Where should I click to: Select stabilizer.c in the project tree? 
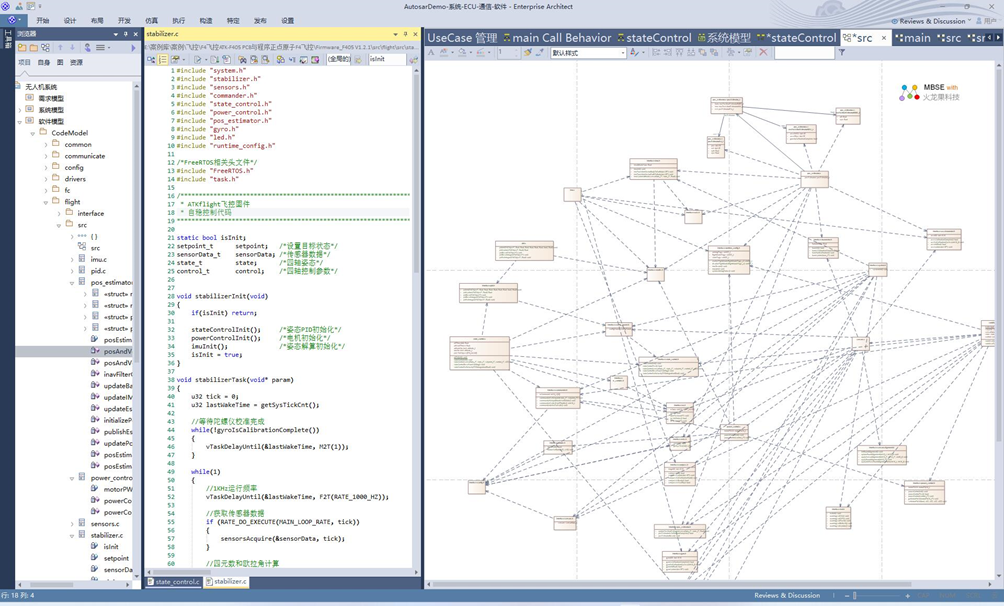click(x=106, y=535)
